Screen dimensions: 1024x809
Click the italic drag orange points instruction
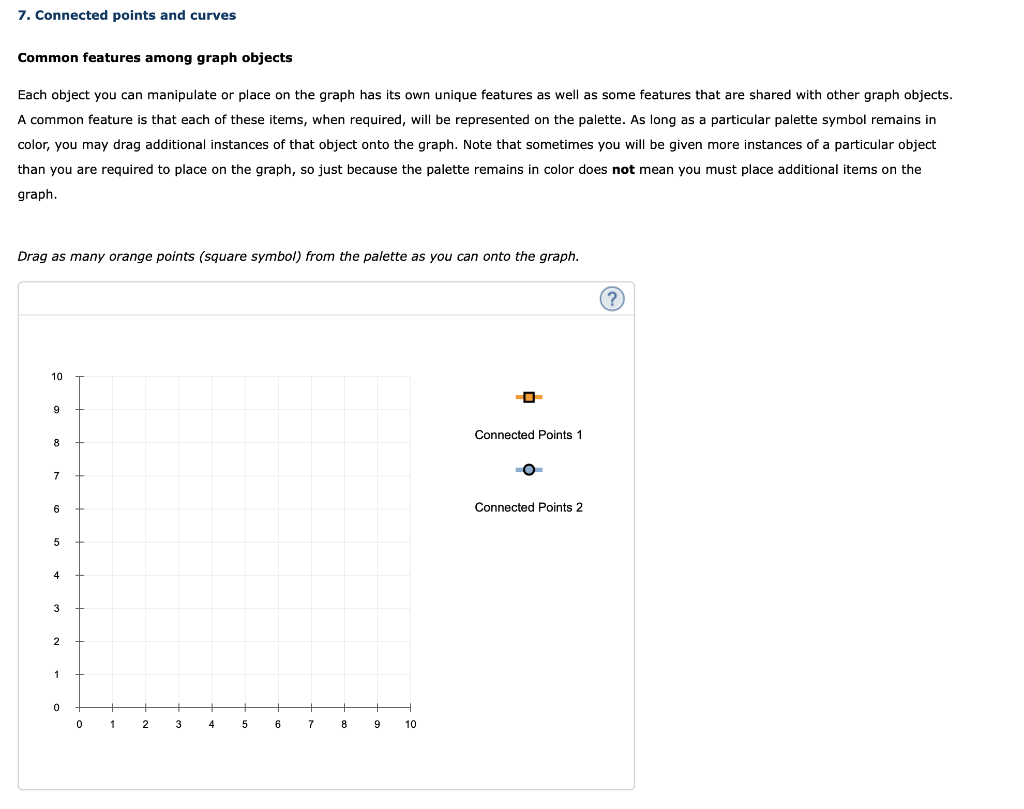click(298, 257)
